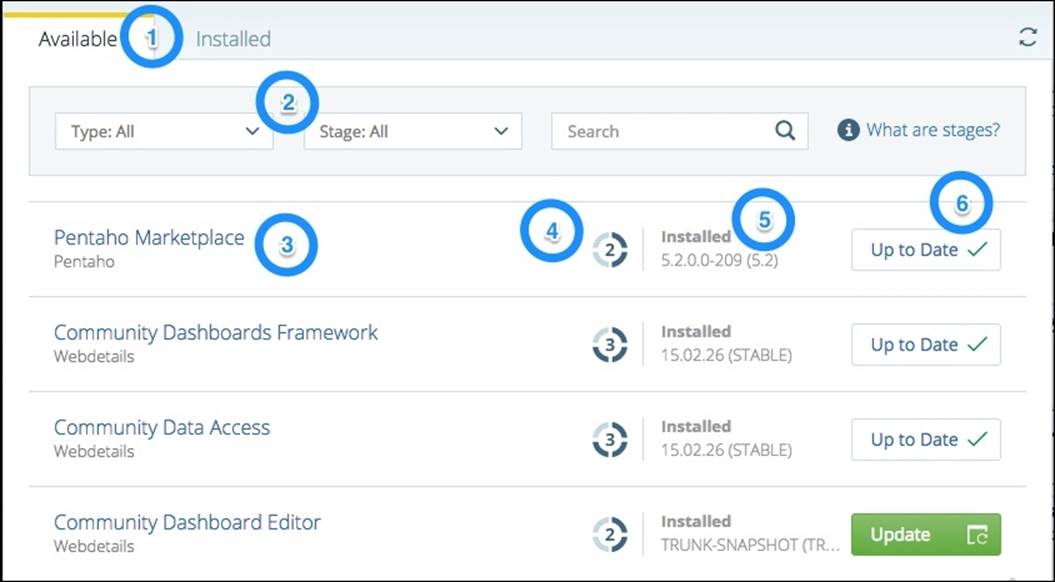Open the Stage: All dropdown
This screenshot has height=582, width=1055.
coord(412,130)
